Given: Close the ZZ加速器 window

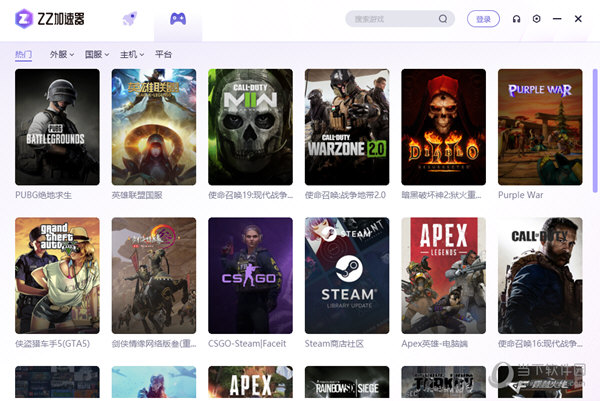Looking at the screenshot, I should tap(578, 19).
